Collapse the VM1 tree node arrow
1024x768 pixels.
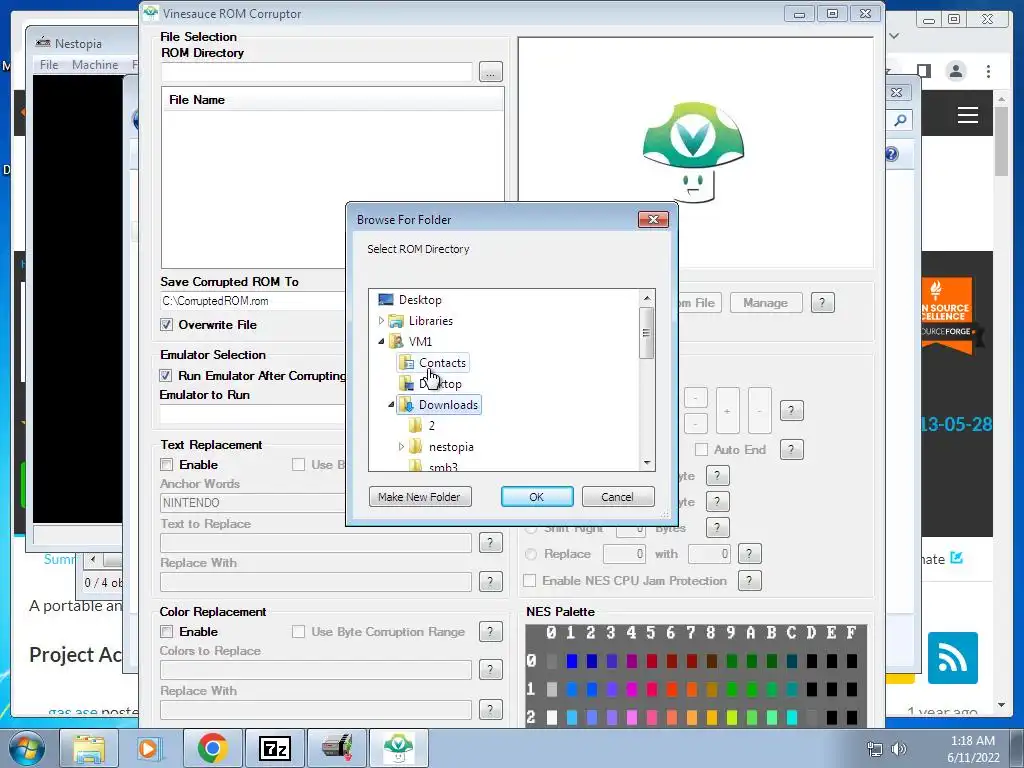point(381,342)
